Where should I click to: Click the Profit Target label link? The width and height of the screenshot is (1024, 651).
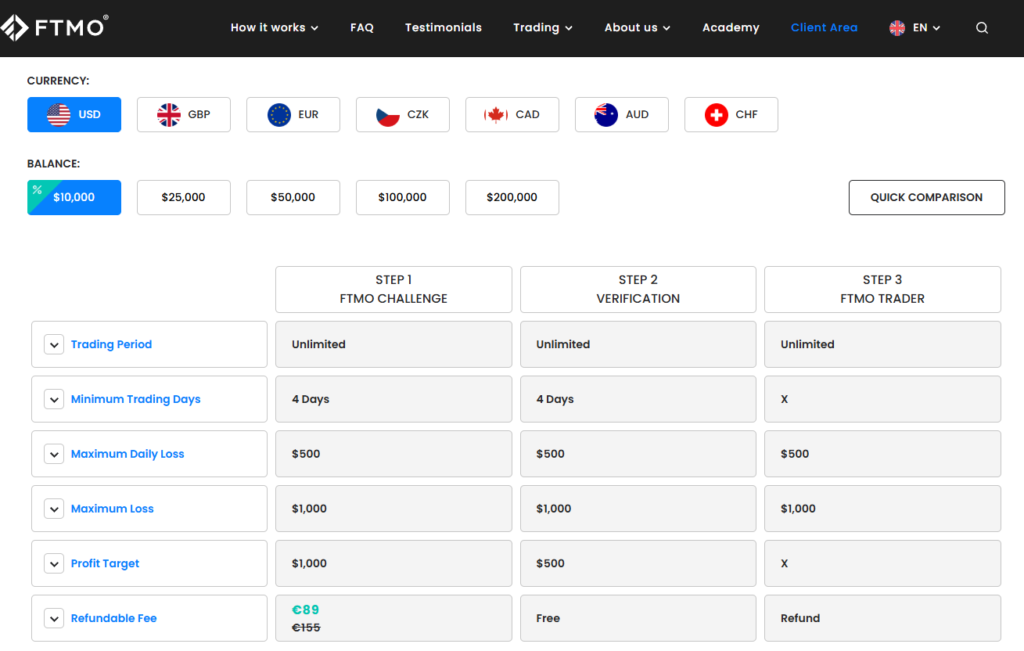click(x=105, y=564)
